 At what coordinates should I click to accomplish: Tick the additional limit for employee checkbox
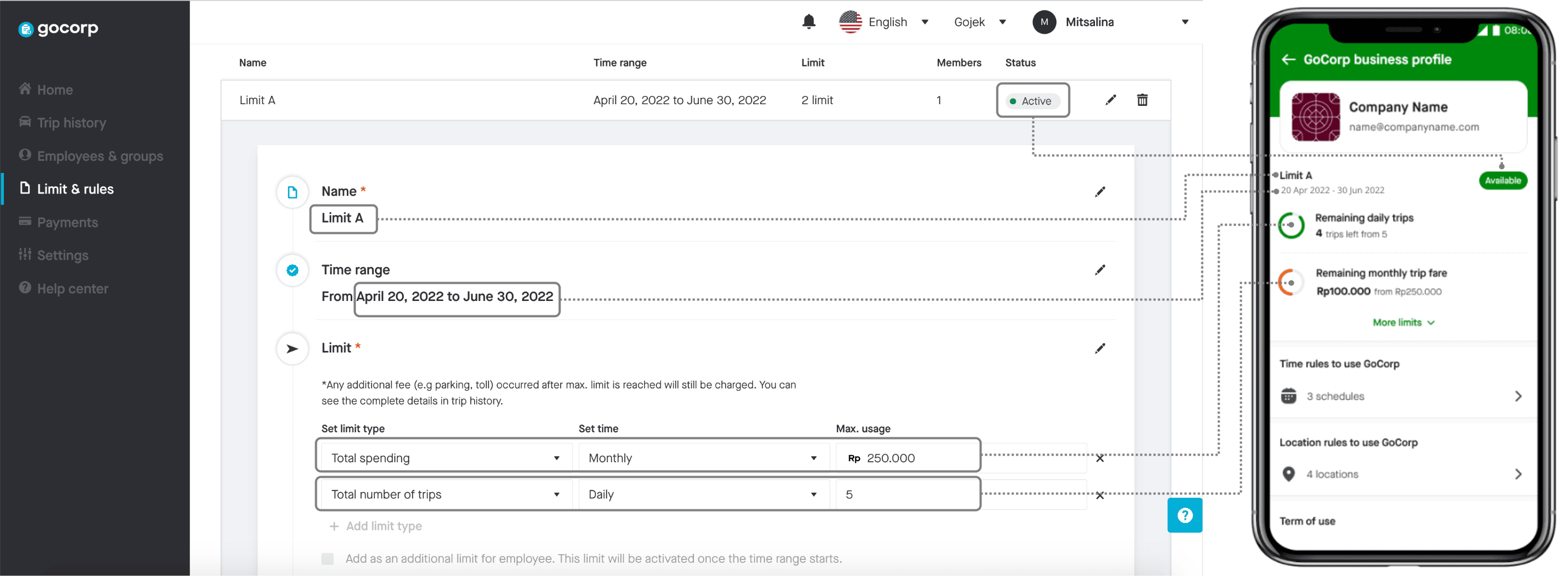coord(327,559)
